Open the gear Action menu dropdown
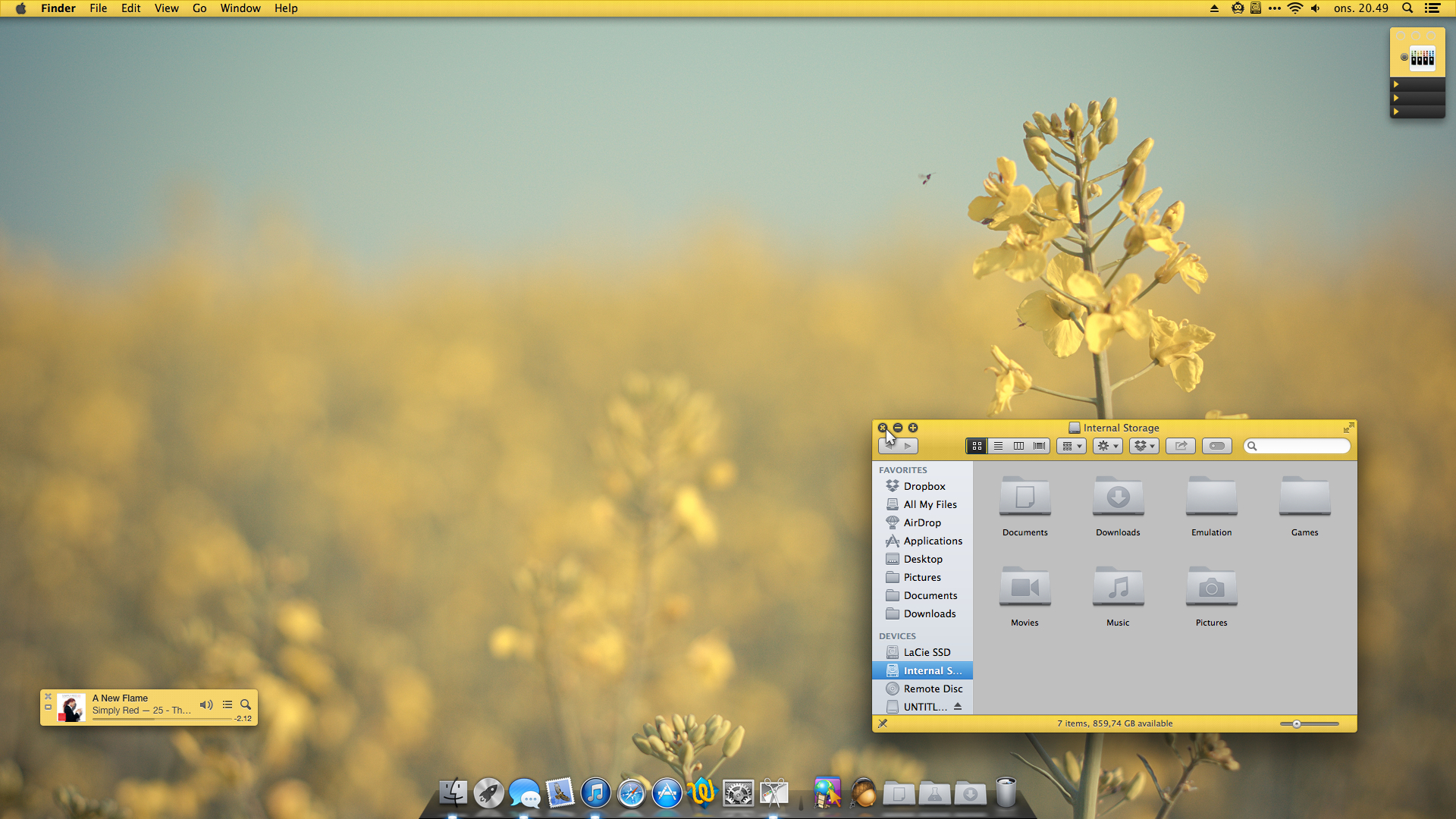Screen dimensions: 1456x819 click(1107, 446)
